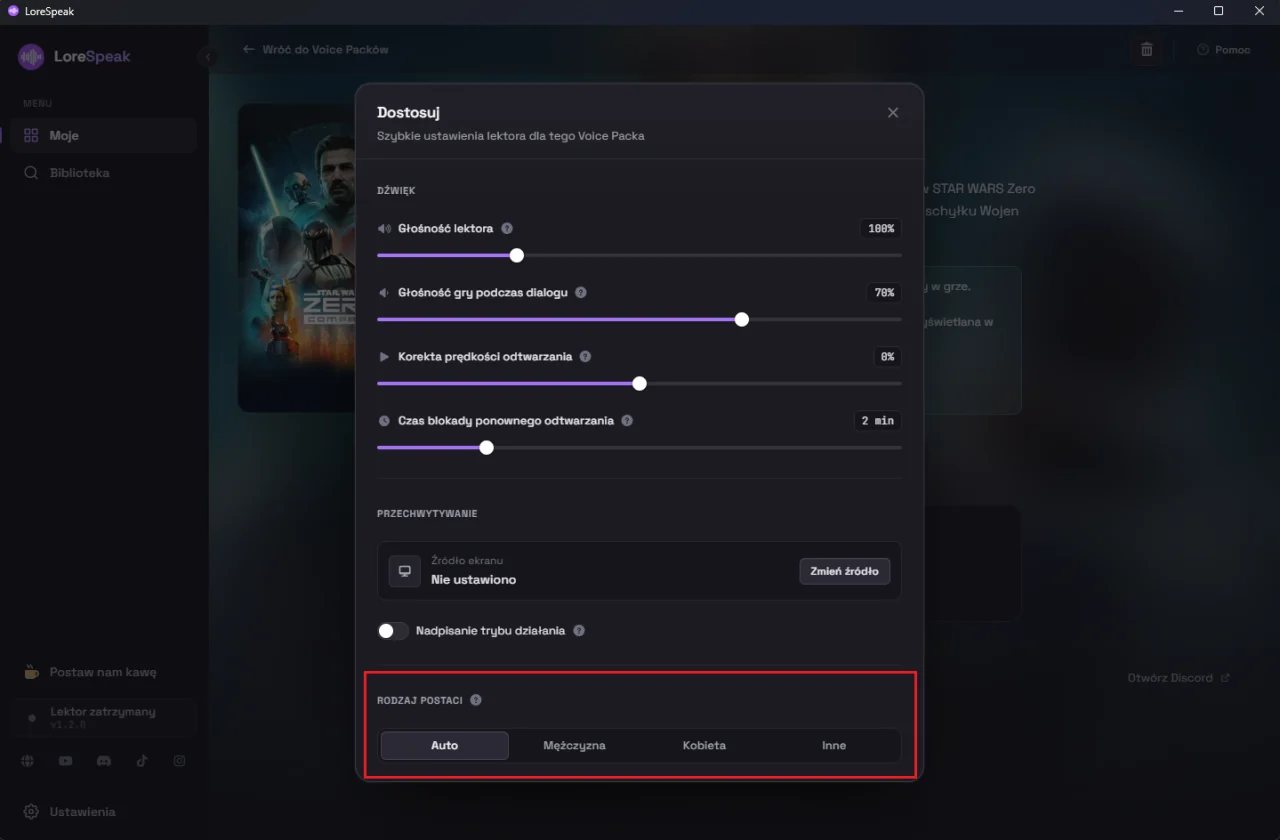Open help icon beside Rodzaj postaci
Screen dimensions: 1280x840
(476, 700)
